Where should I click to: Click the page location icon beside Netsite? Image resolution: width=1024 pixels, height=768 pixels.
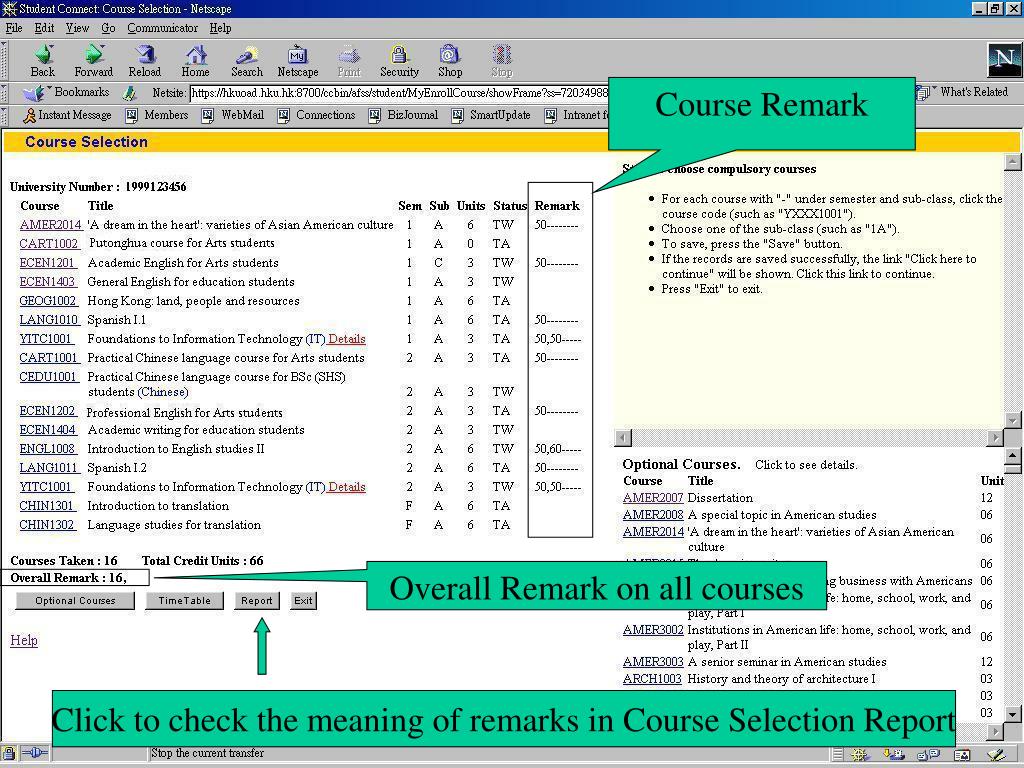(131, 93)
